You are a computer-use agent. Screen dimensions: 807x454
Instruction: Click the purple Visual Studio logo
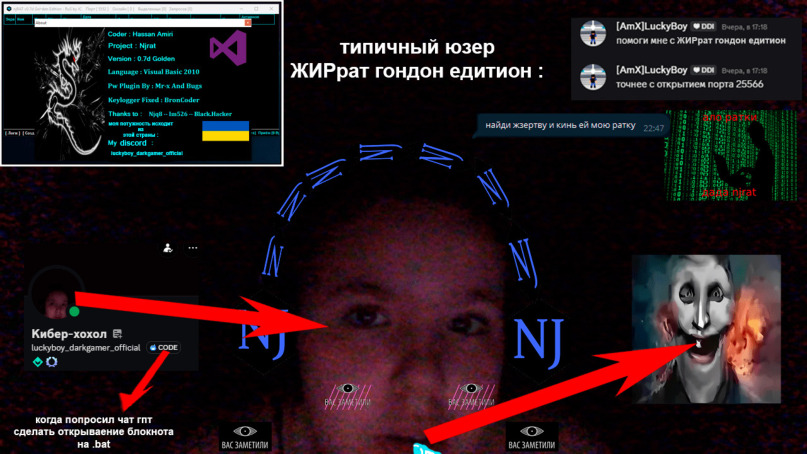228,50
